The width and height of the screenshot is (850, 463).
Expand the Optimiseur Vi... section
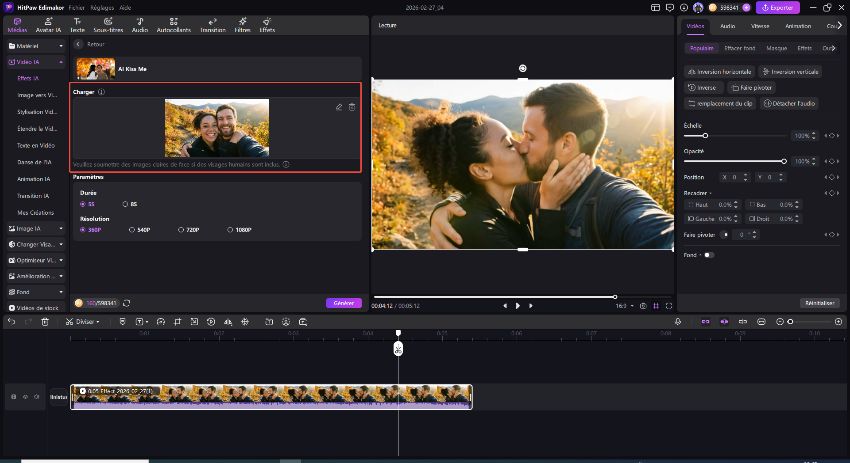click(36, 260)
